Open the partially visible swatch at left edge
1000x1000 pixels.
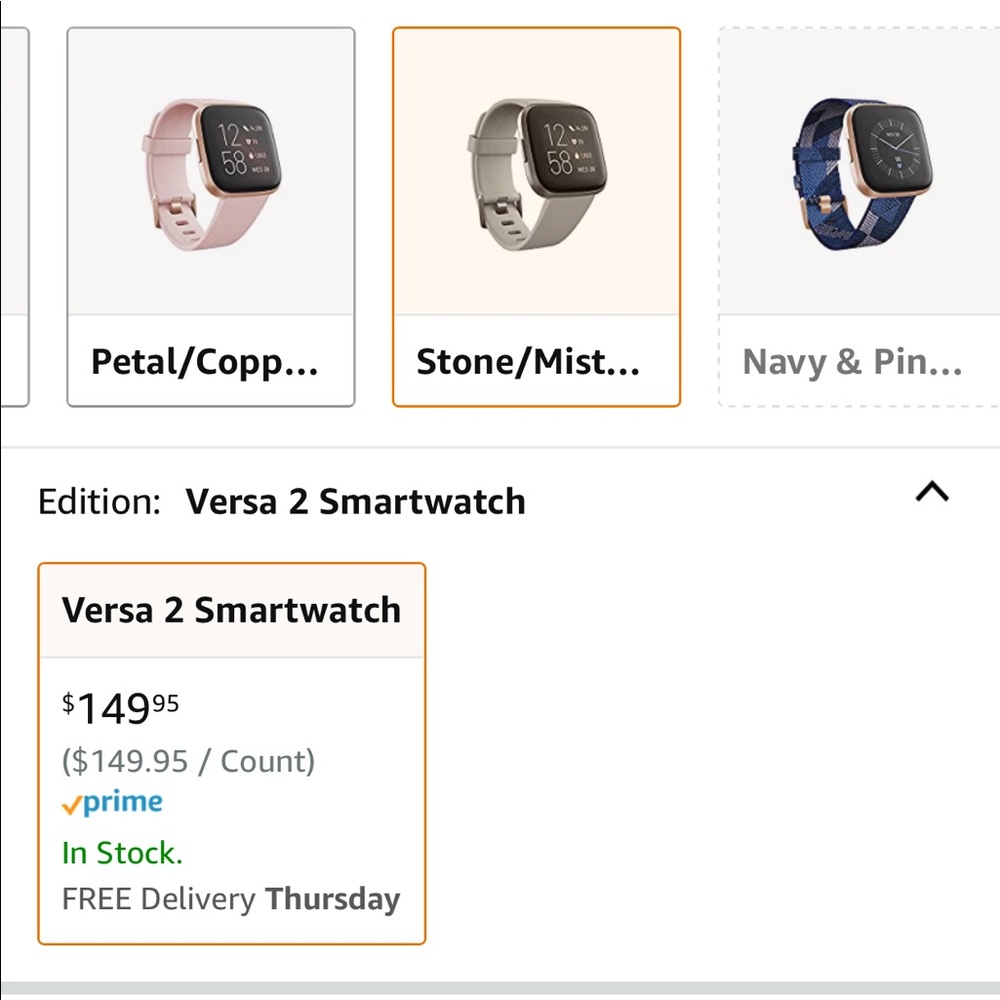point(15,215)
